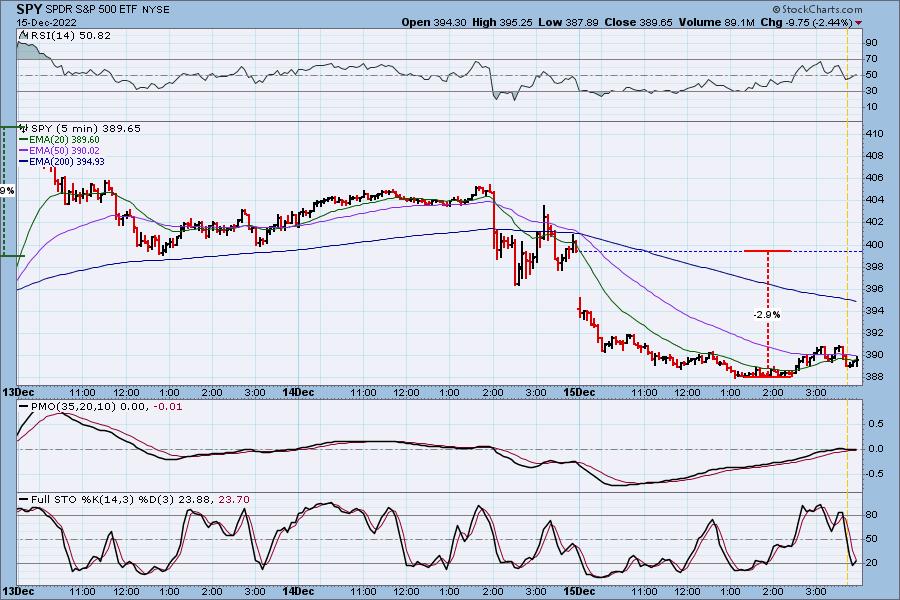Click the '-2.9%' decline annotation label

click(767, 315)
